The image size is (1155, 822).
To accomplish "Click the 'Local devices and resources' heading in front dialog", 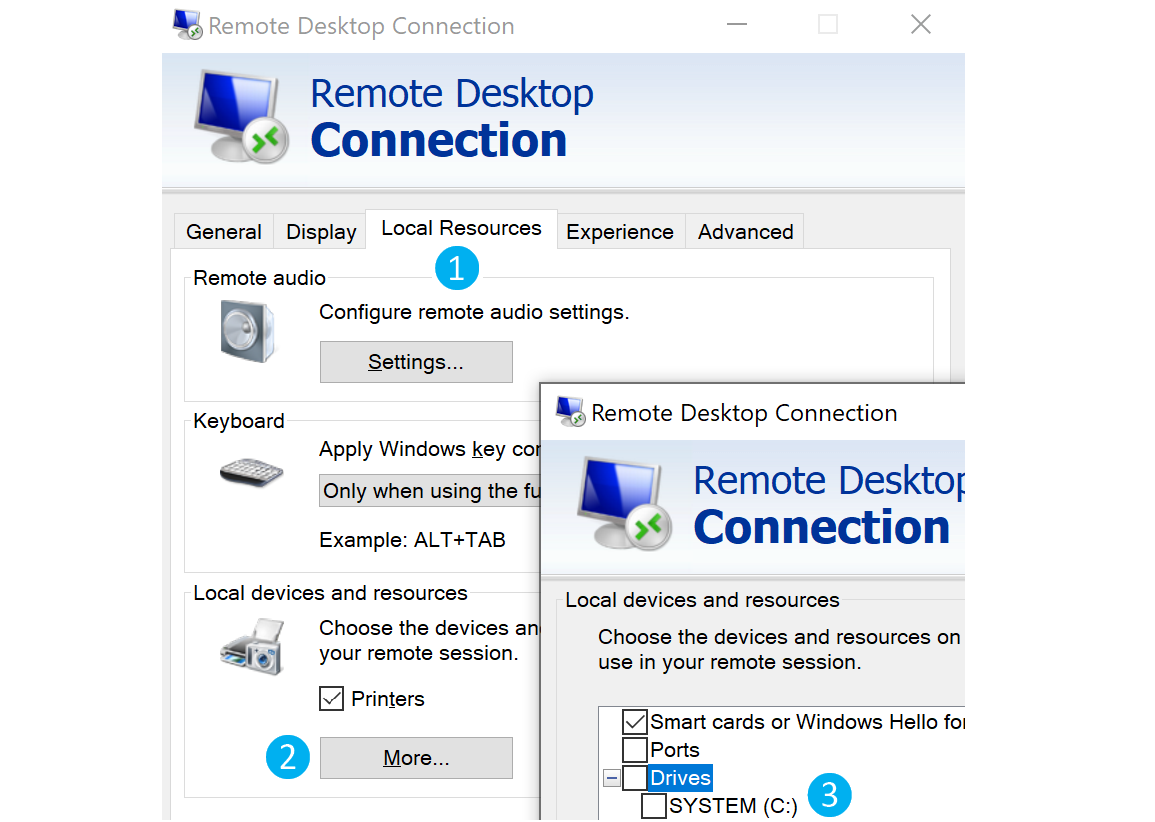I will [x=702, y=600].
